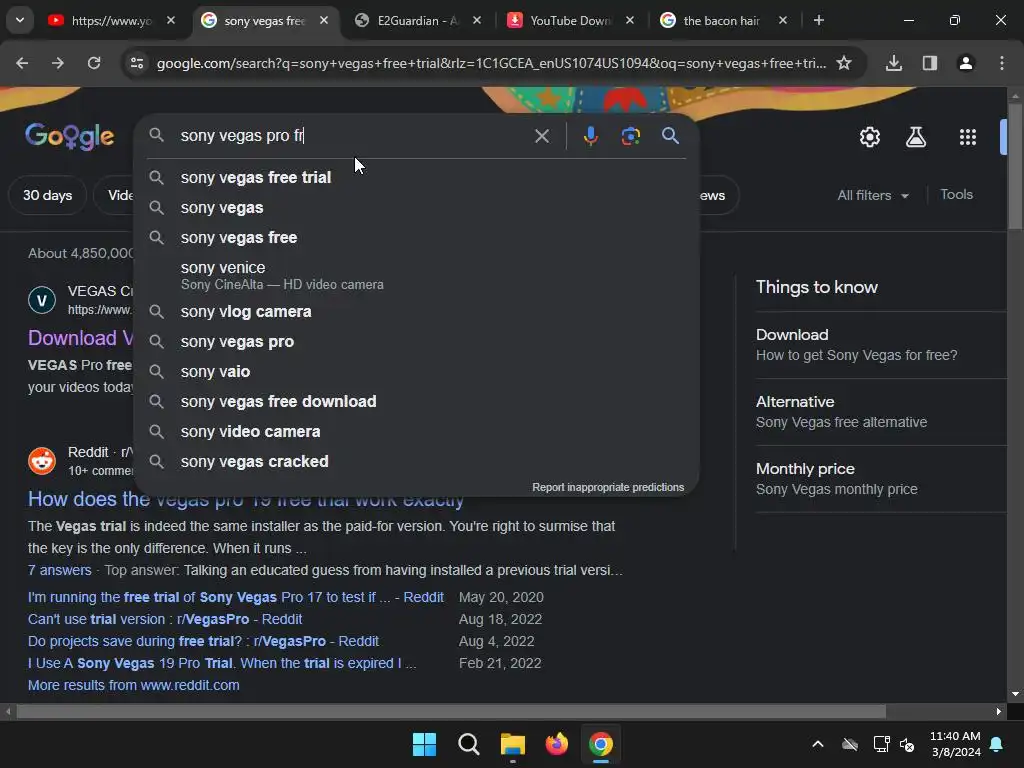Switch to the YouTube tab

tap(111, 20)
